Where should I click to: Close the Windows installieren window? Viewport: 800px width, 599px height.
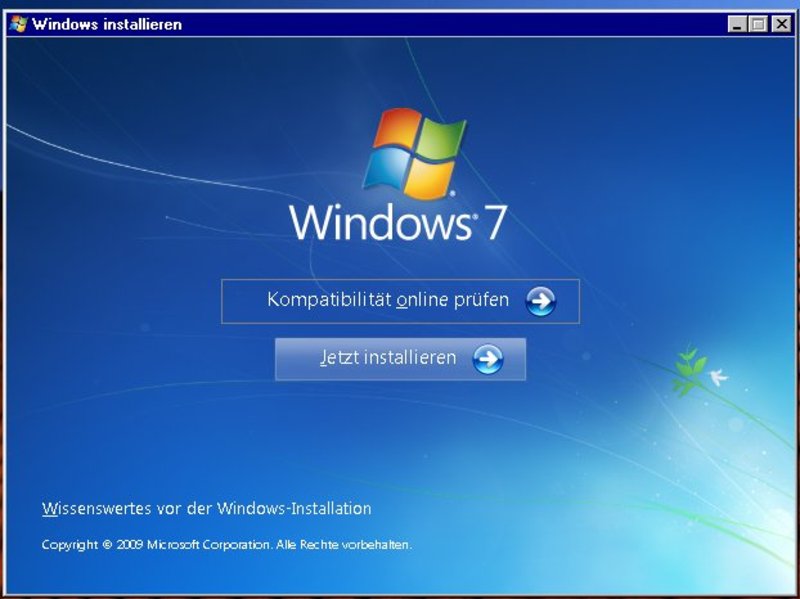[781, 24]
